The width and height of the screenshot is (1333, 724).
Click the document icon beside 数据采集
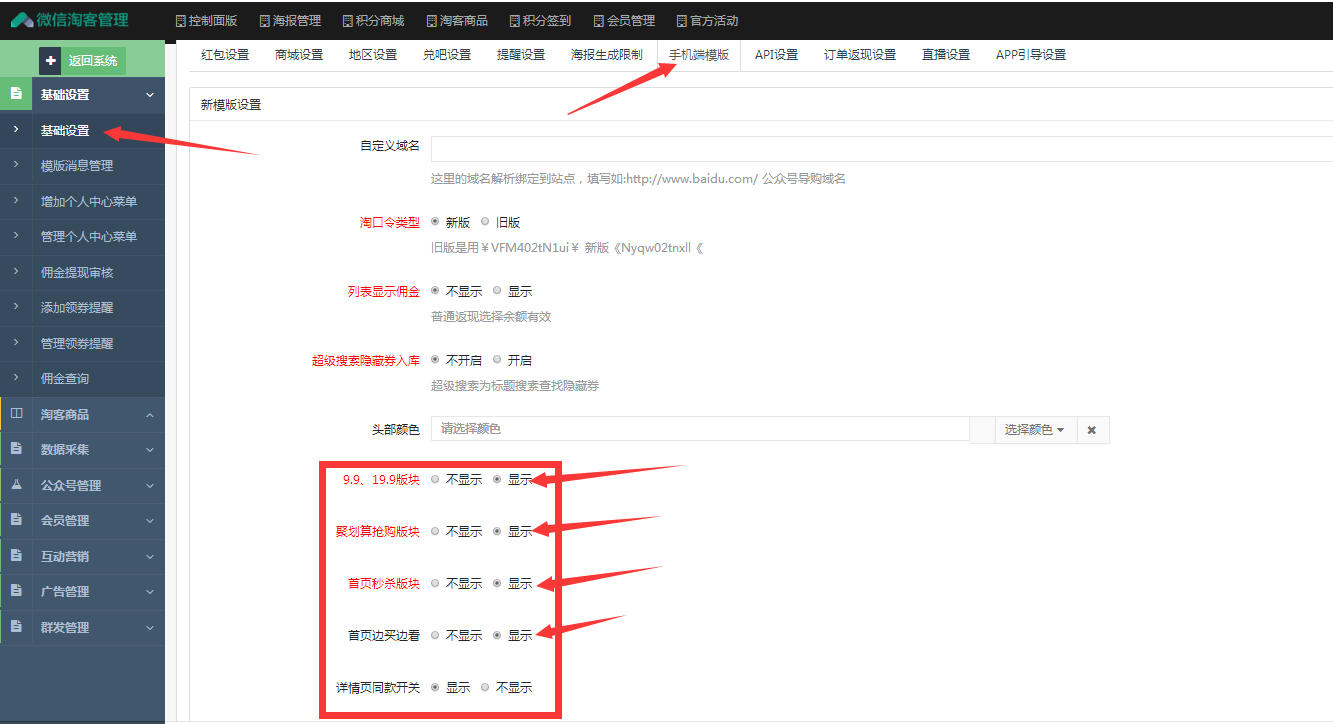pos(16,449)
